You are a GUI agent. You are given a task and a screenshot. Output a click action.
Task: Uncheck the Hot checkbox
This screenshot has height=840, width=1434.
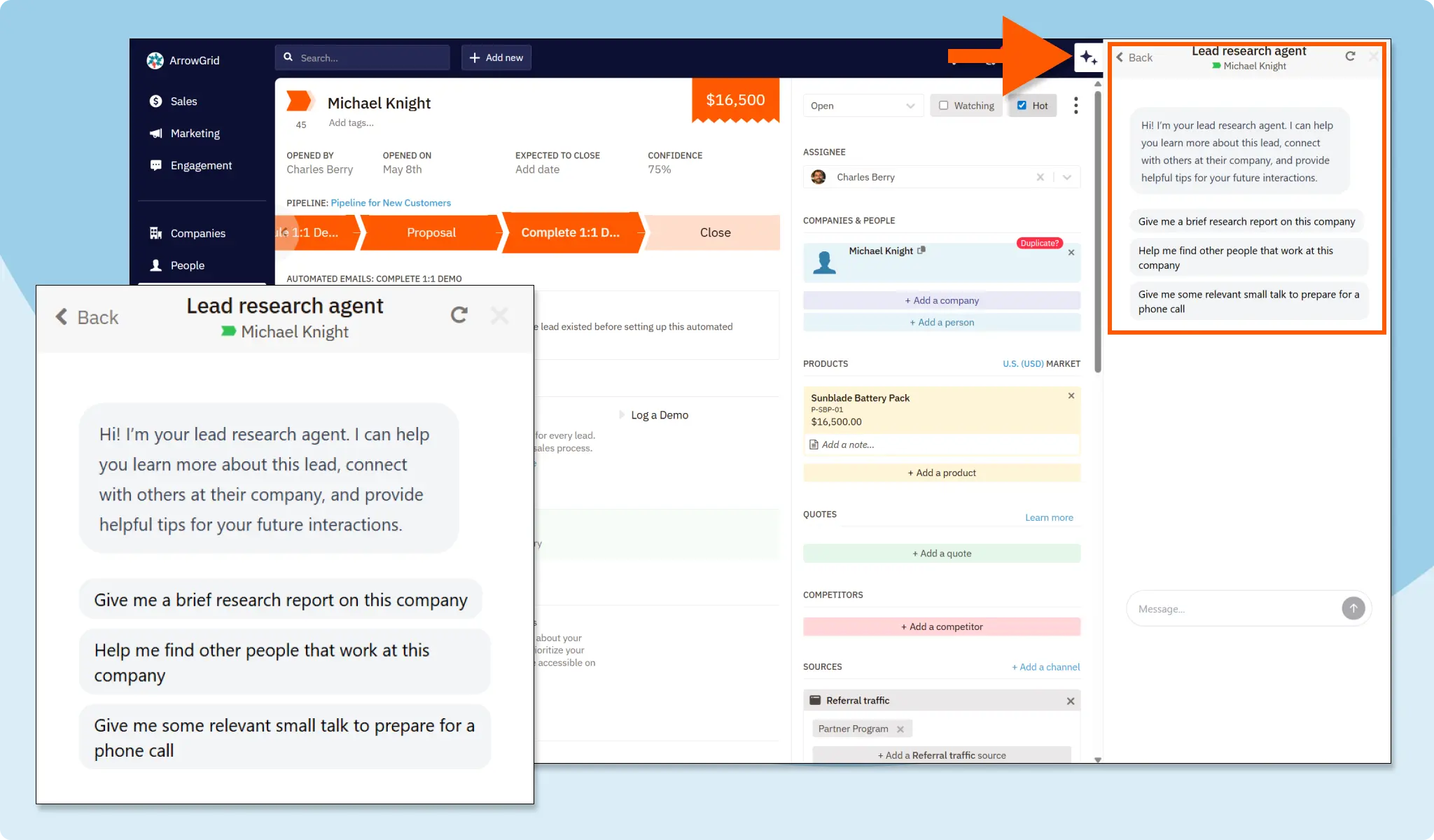[x=1022, y=106]
